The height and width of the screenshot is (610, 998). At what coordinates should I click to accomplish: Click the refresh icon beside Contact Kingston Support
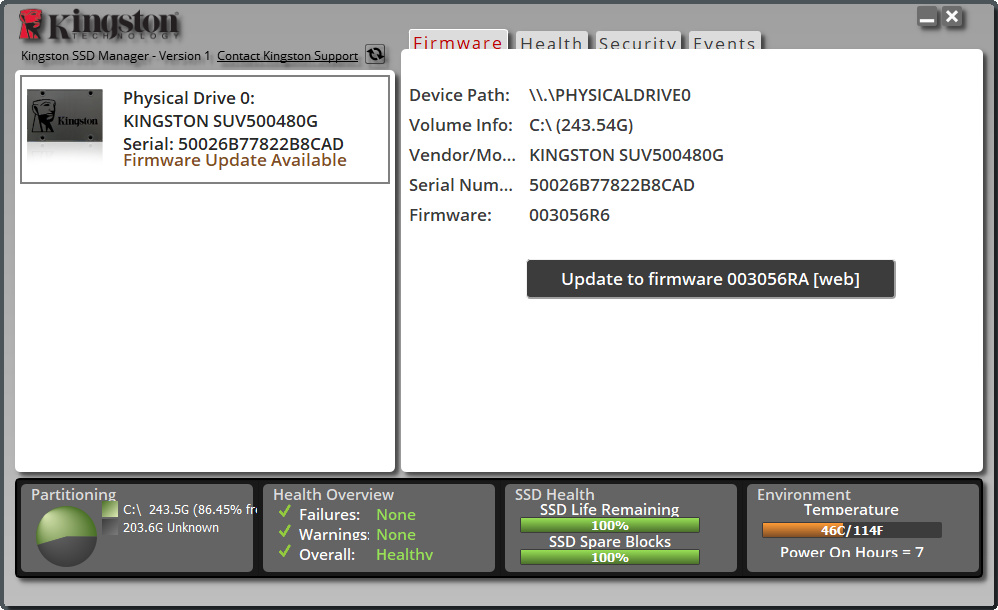click(x=375, y=55)
